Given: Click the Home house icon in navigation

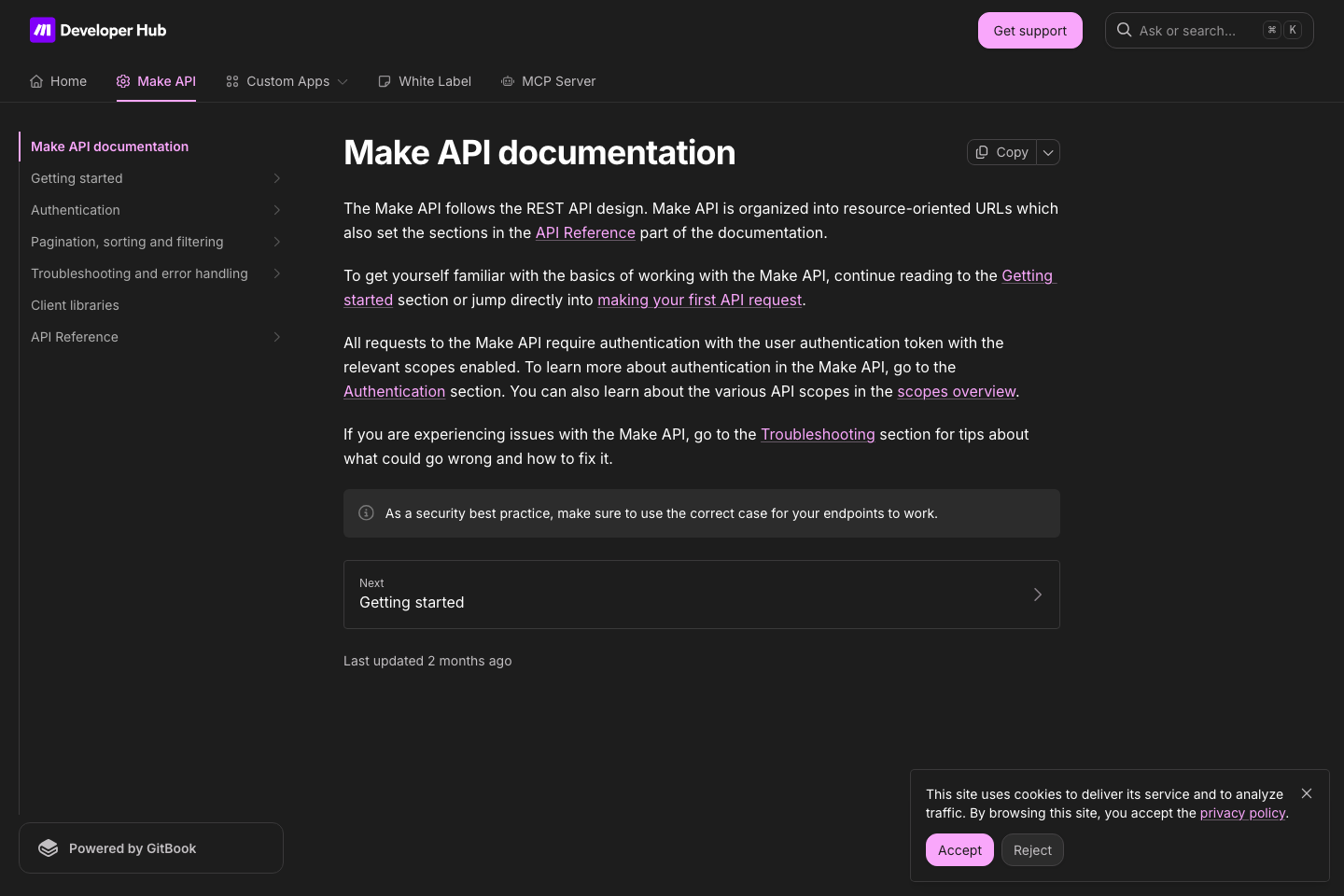Looking at the screenshot, I should 36,81.
